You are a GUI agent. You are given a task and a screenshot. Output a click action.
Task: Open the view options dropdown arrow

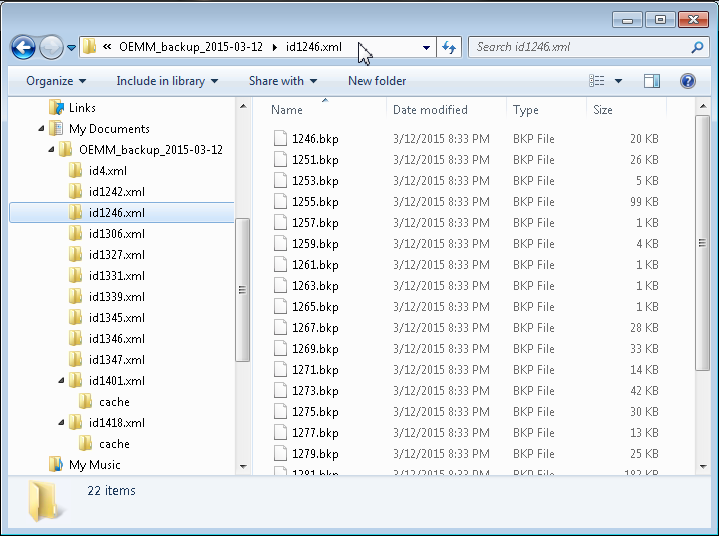coord(618,81)
